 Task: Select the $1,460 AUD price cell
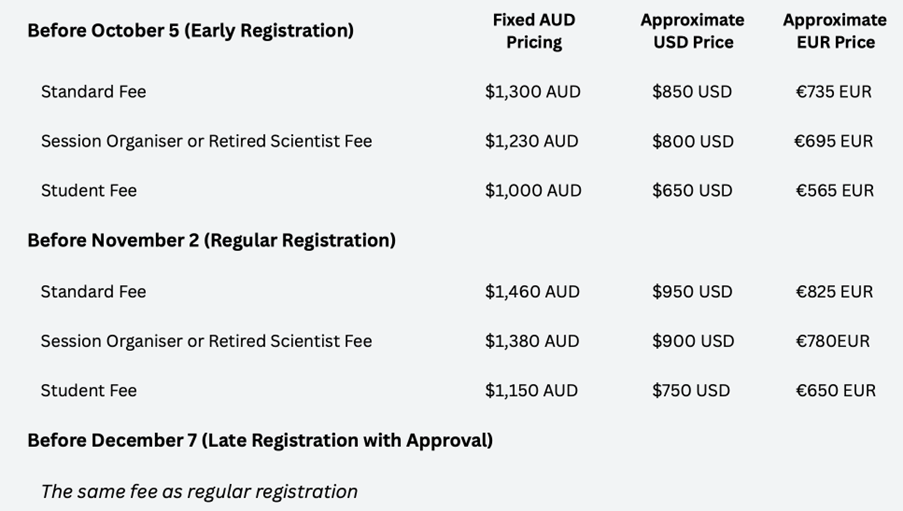pos(532,291)
